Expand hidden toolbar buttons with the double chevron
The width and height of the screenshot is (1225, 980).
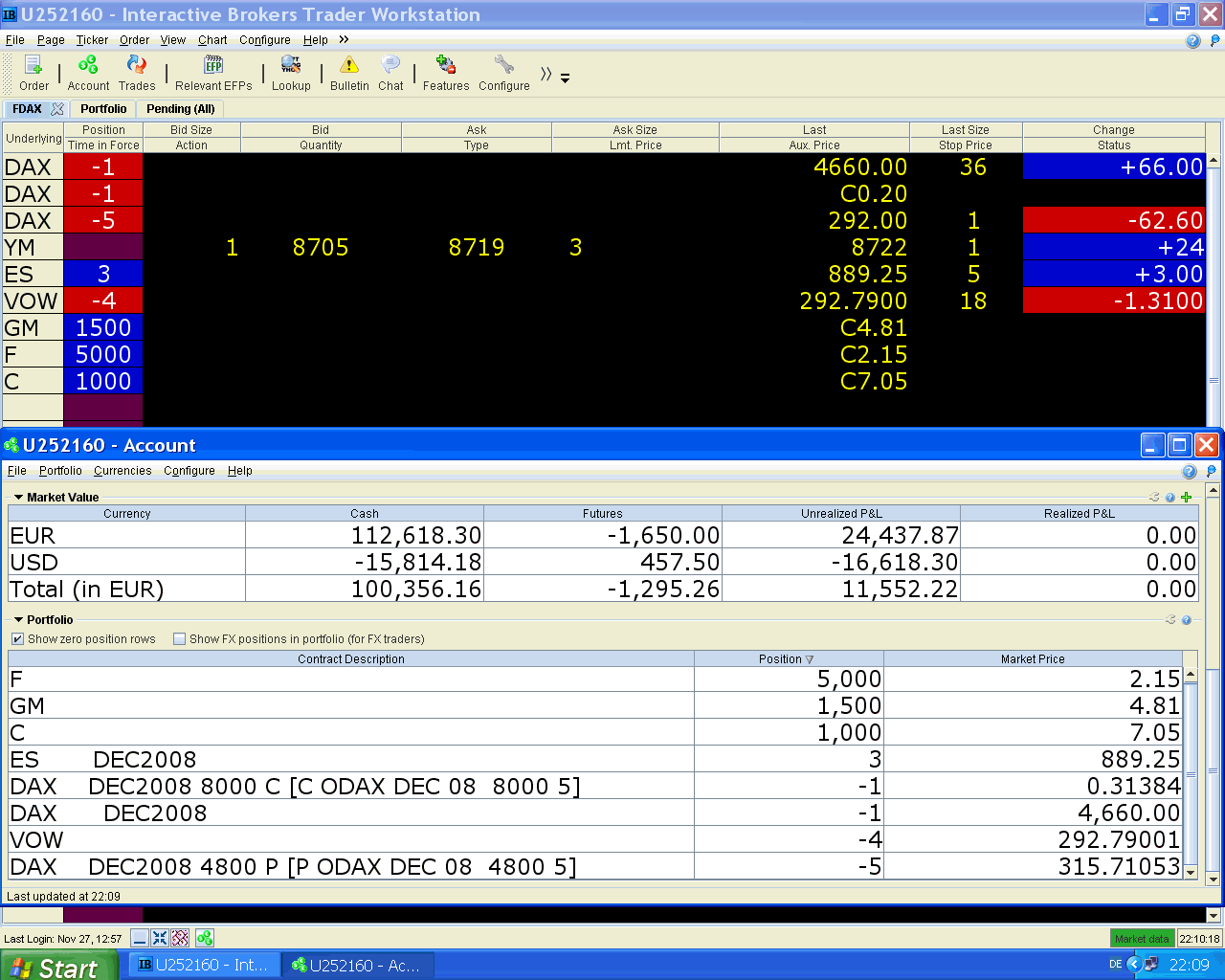click(546, 75)
